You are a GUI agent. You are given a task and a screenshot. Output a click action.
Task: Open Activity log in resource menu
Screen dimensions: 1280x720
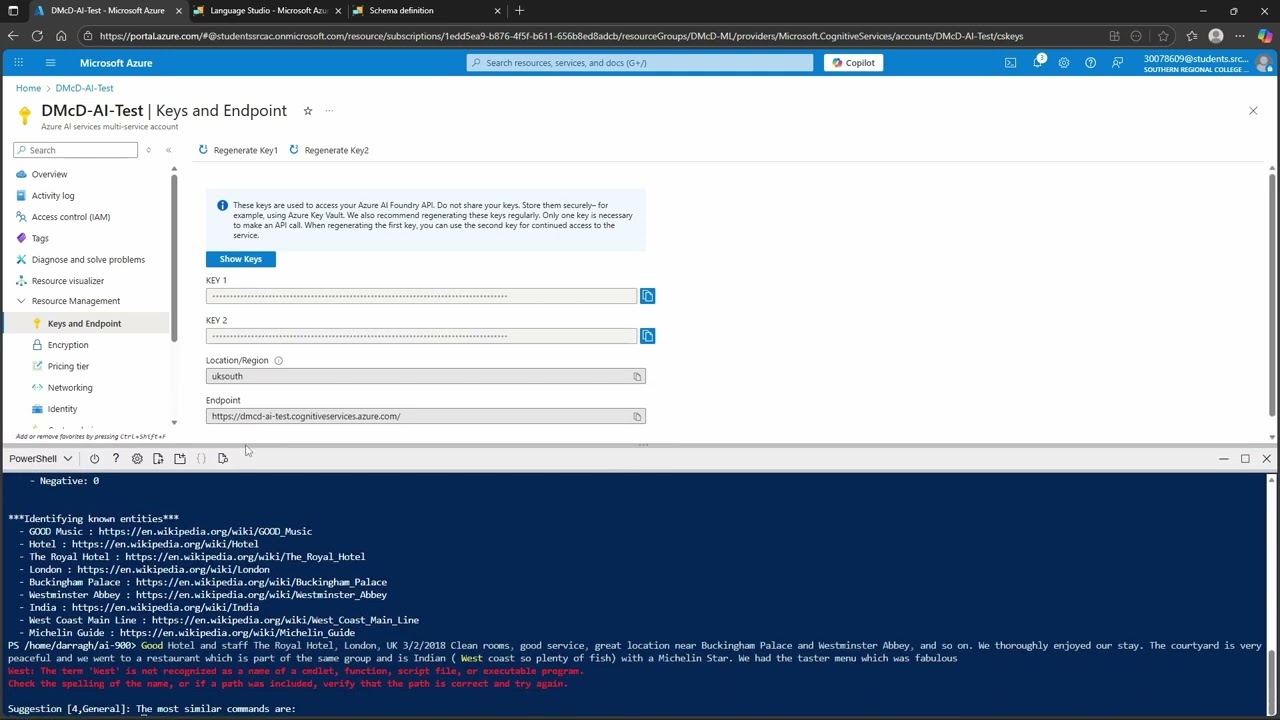53,196
